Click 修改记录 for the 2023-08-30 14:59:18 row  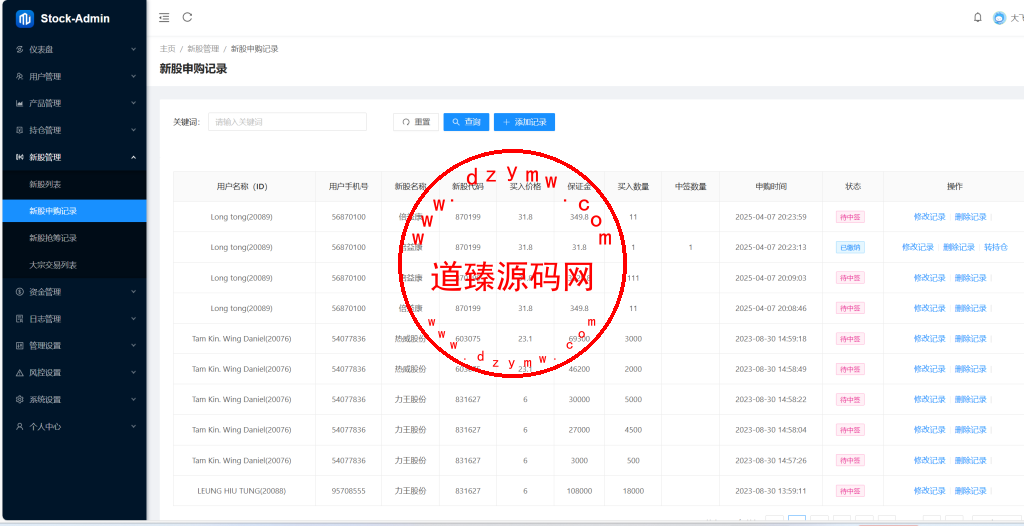tap(930, 338)
